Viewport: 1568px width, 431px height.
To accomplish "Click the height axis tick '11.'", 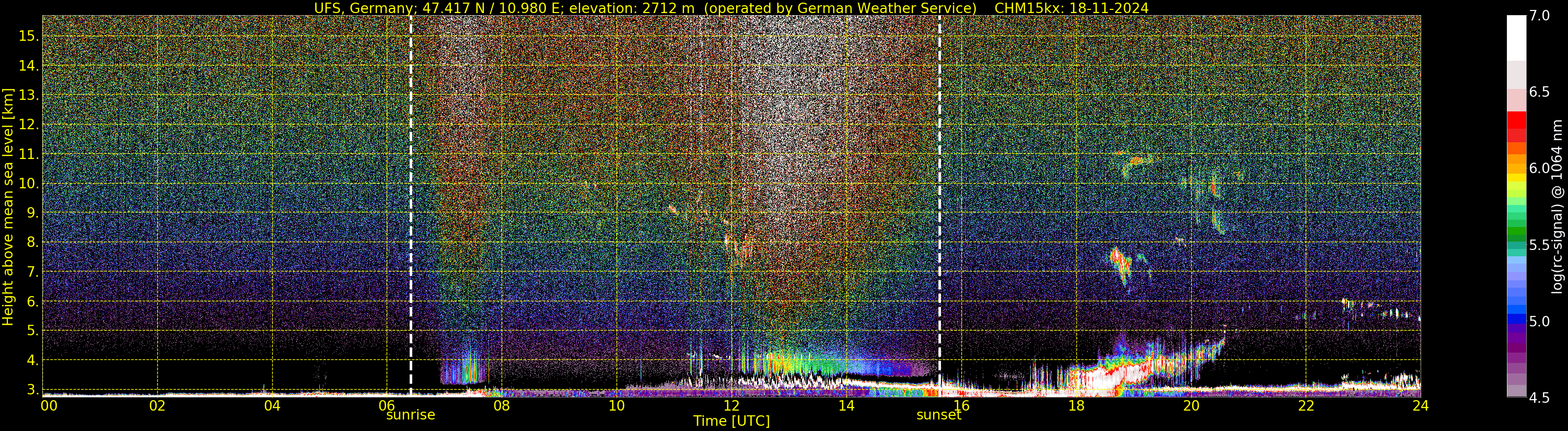I will pyautogui.click(x=29, y=154).
